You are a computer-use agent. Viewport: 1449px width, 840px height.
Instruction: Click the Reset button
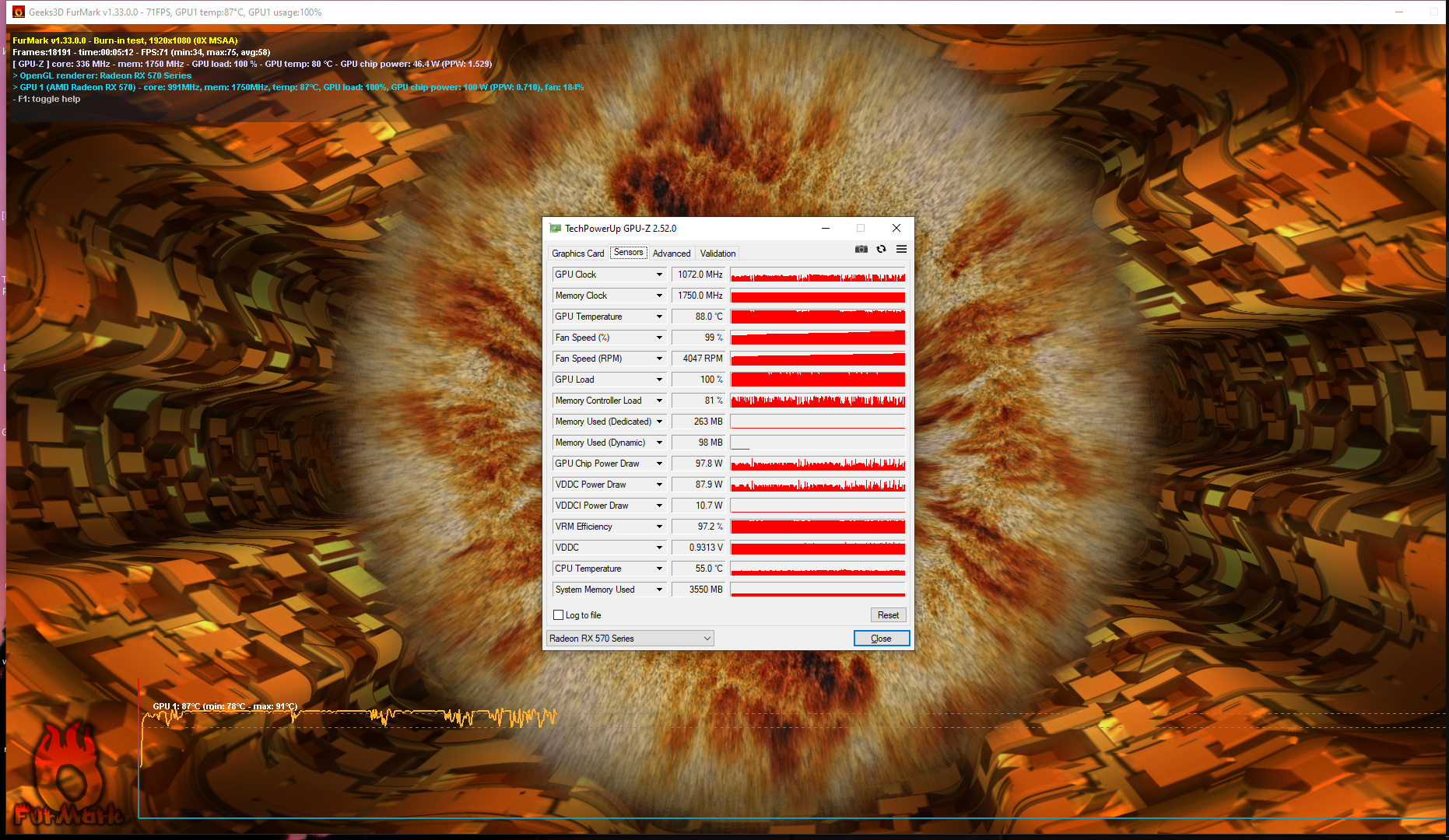[888, 615]
